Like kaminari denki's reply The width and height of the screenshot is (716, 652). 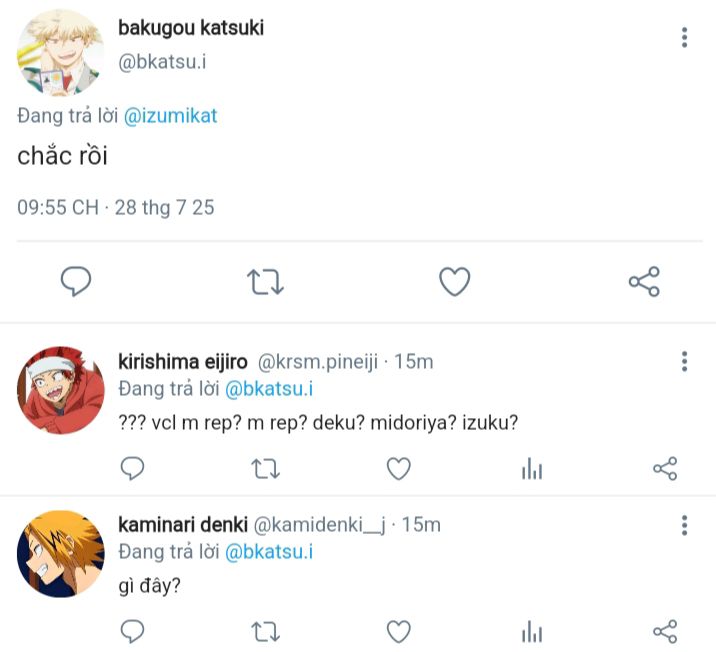(x=399, y=631)
